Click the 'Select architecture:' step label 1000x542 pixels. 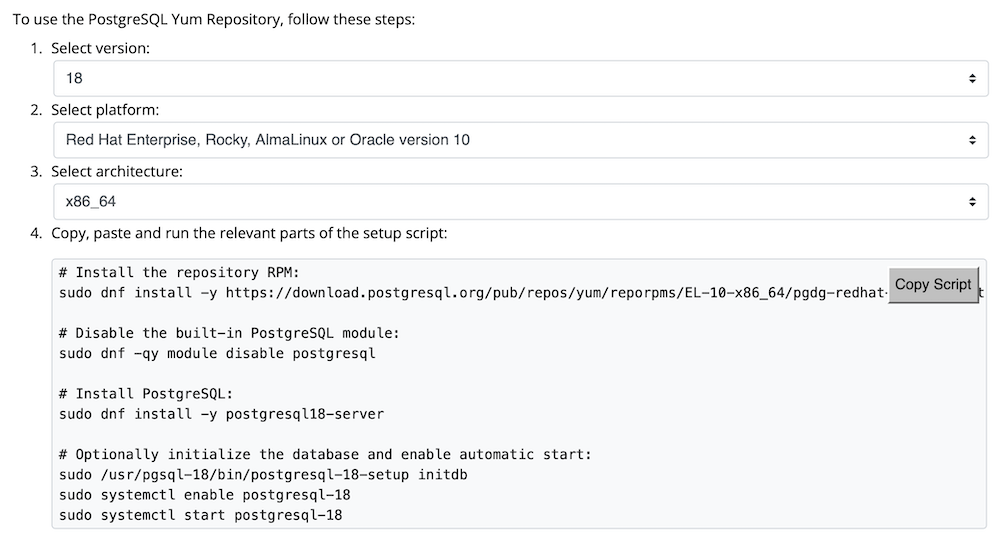tap(117, 172)
